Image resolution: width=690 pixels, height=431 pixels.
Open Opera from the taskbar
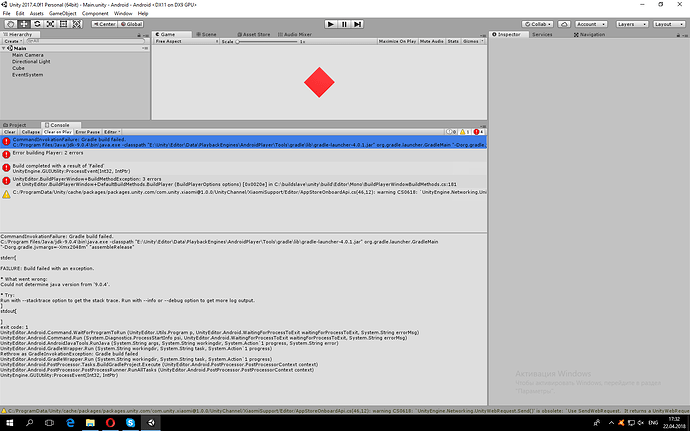pyautogui.click(x=110, y=423)
